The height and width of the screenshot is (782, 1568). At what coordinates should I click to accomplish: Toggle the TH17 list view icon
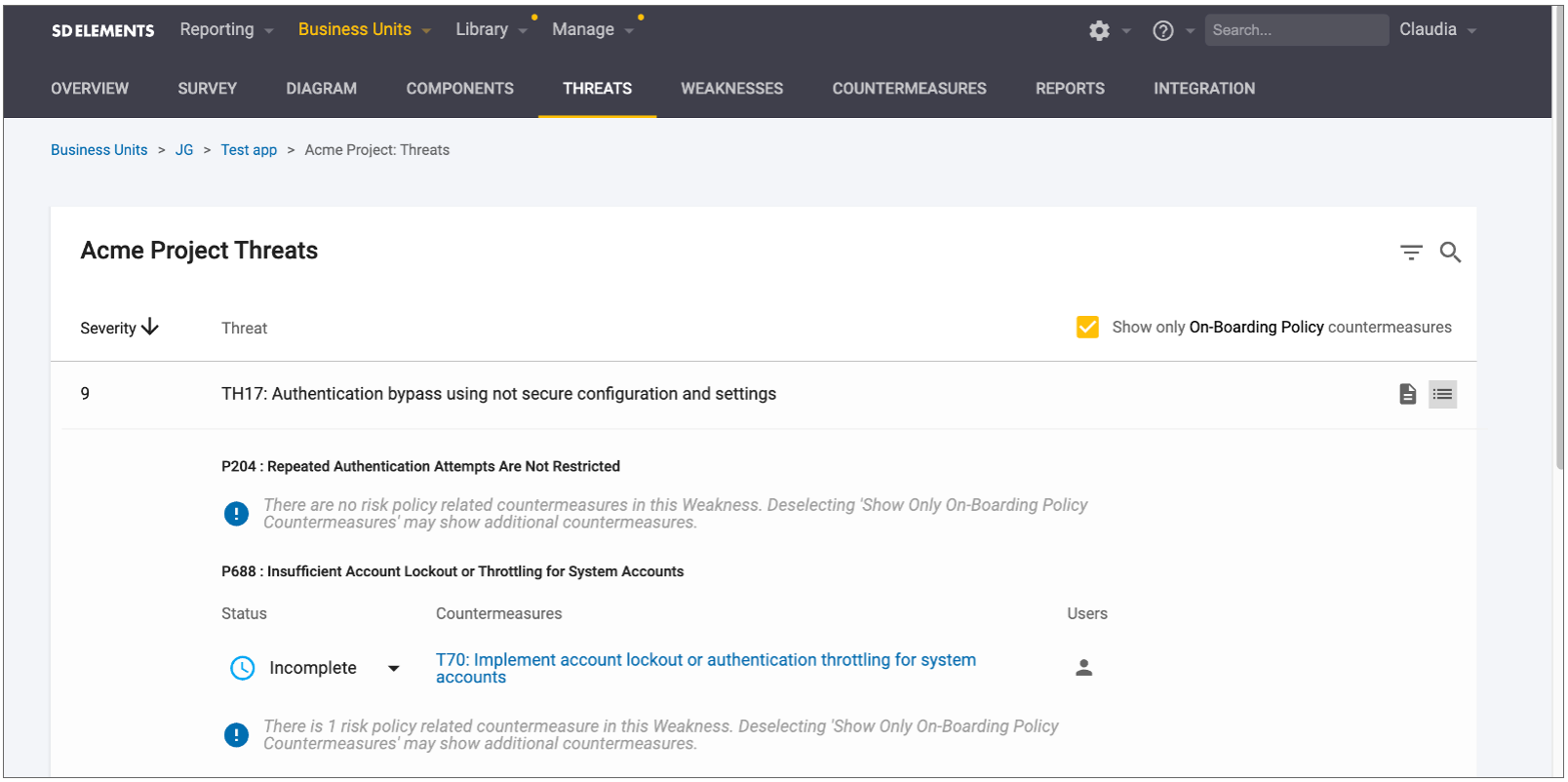pyautogui.click(x=1442, y=394)
